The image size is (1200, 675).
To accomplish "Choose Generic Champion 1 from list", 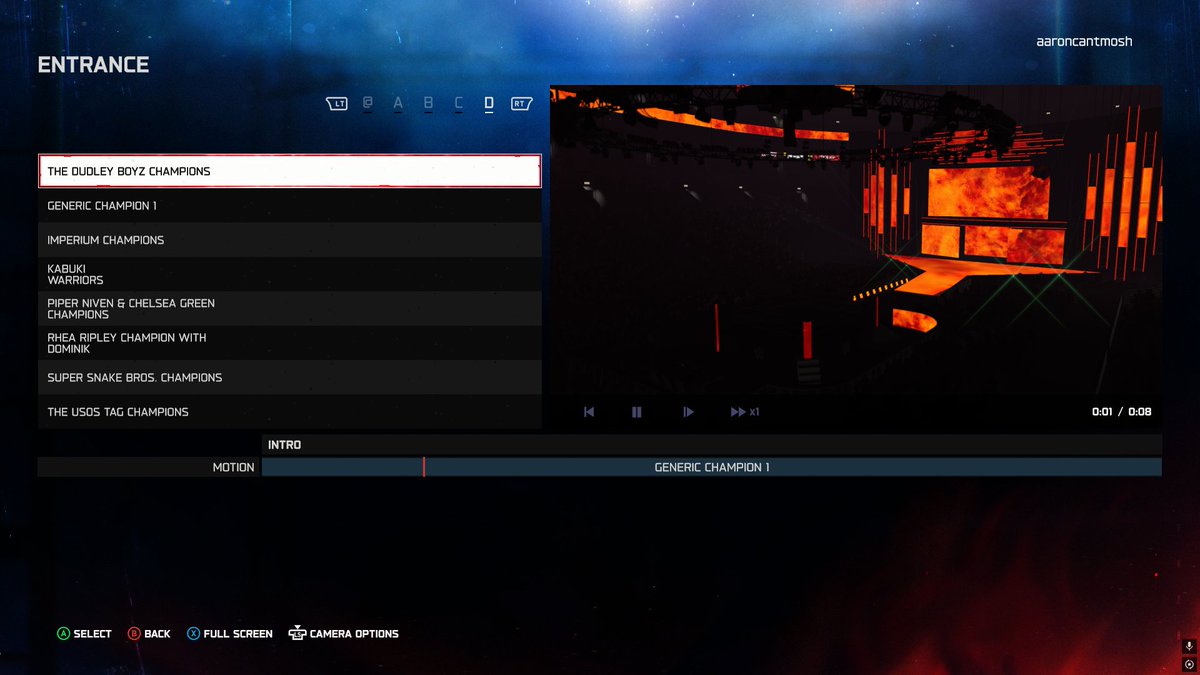I will (x=290, y=206).
